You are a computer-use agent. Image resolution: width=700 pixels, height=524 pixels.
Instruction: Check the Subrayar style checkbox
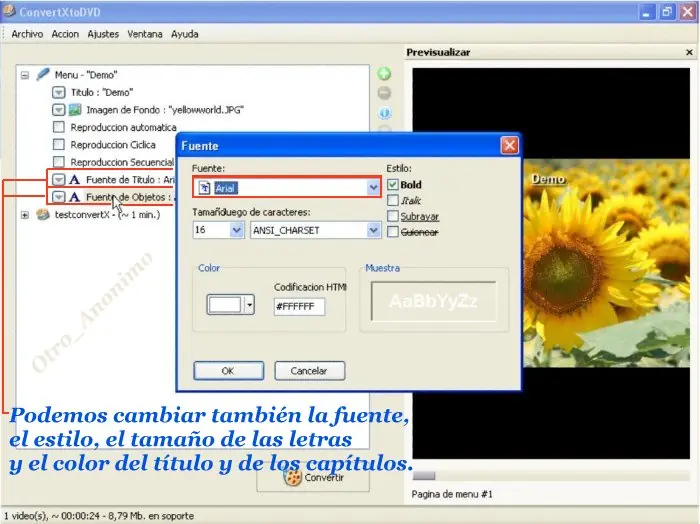pos(392,216)
